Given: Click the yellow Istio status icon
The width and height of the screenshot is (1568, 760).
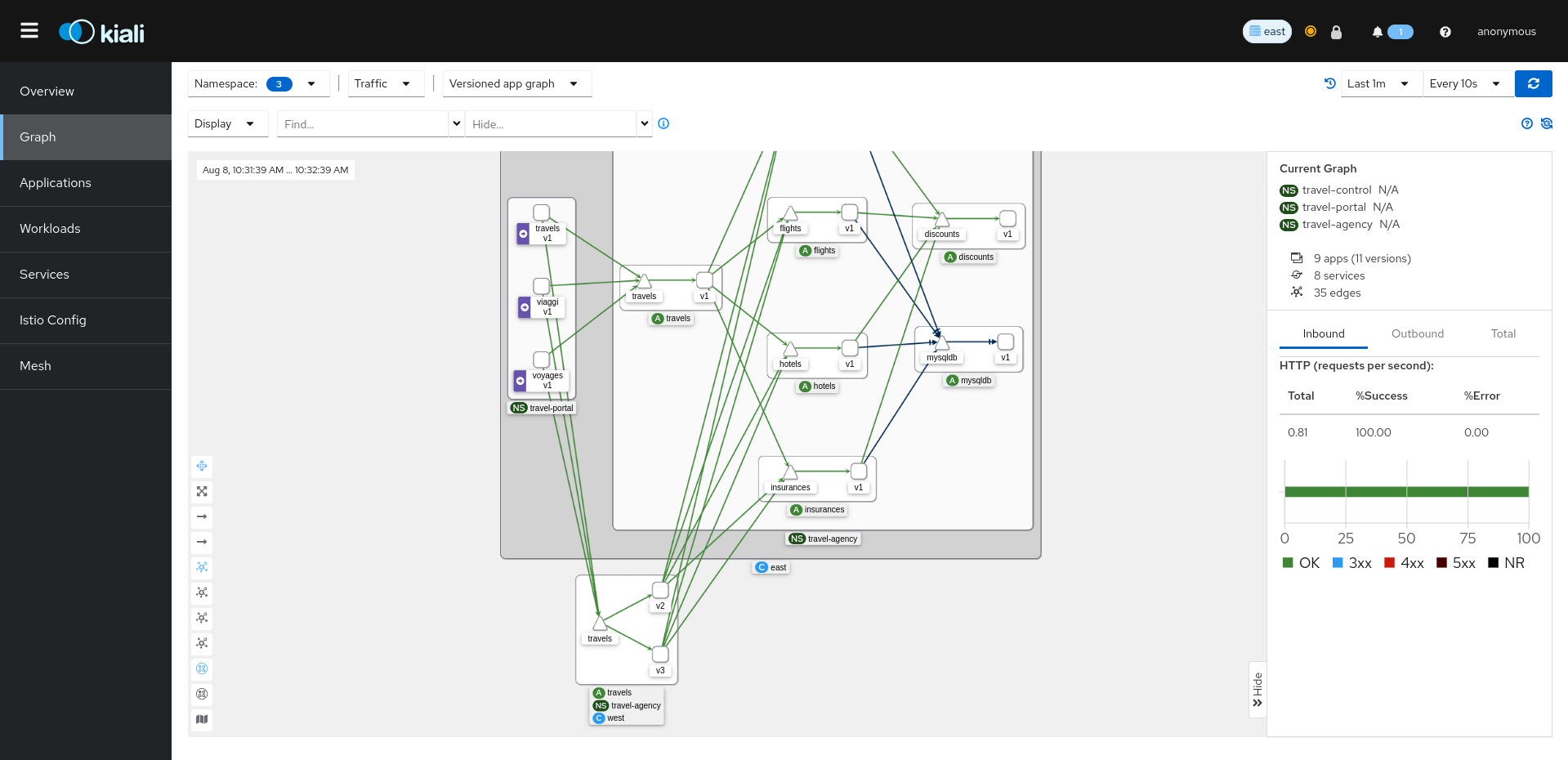Looking at the screenshot, I should pos(1311,31).
